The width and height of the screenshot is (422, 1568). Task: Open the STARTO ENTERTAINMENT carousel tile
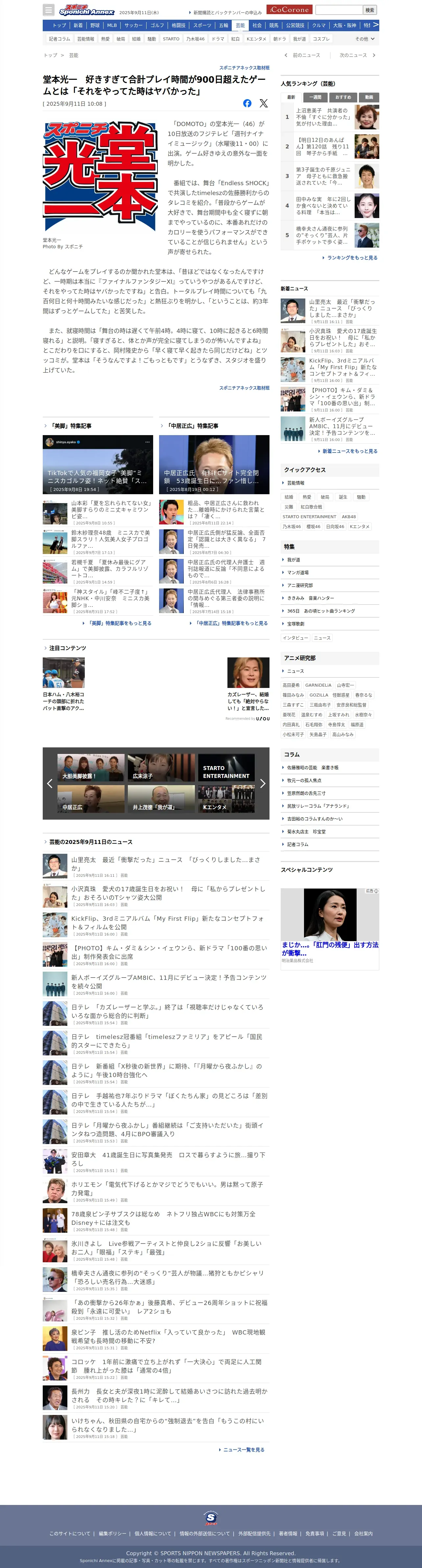tap(226, 767)
